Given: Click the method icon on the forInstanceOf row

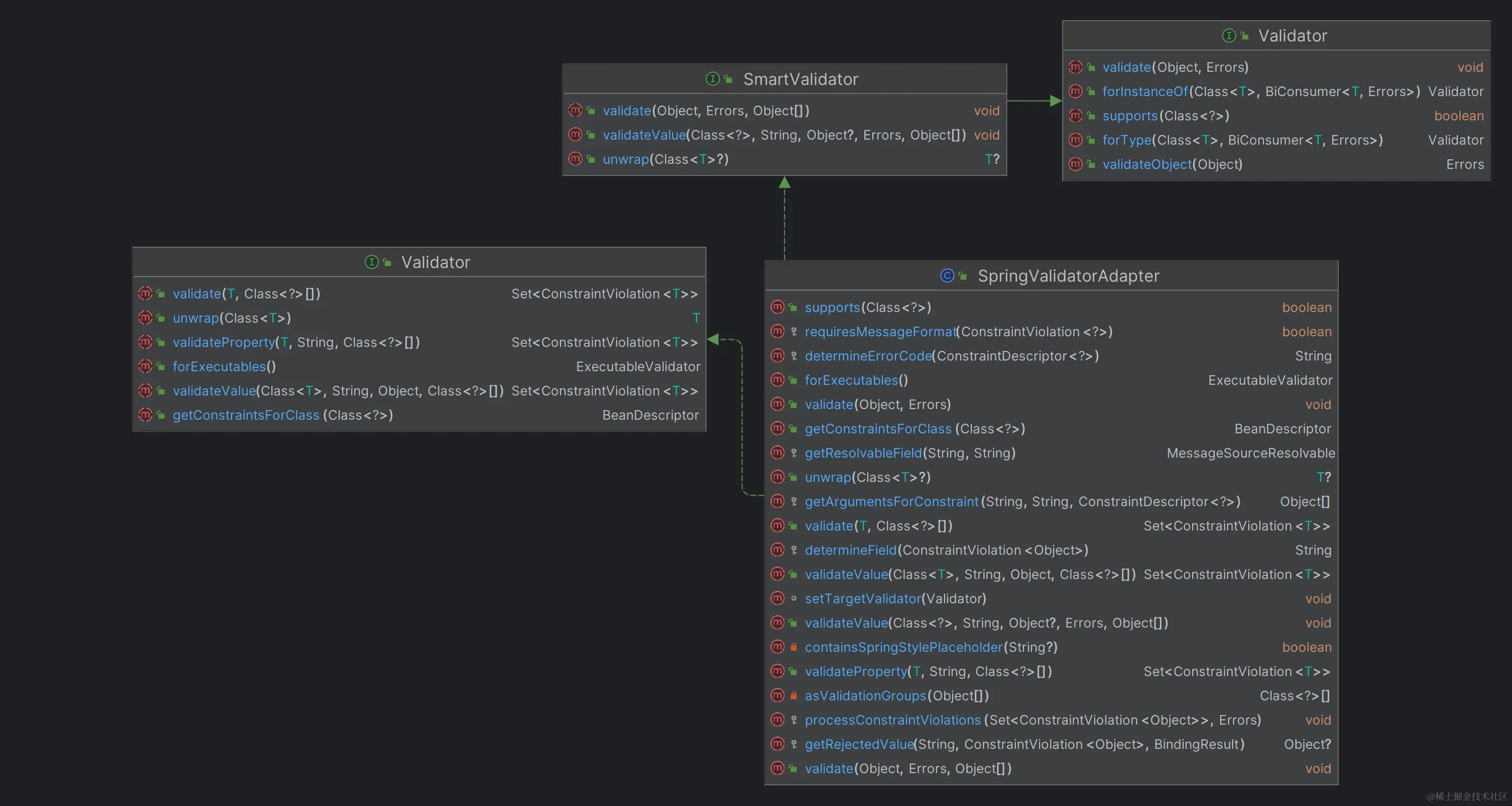Looking at the screenshot, I should click(x=1075, y=91).
